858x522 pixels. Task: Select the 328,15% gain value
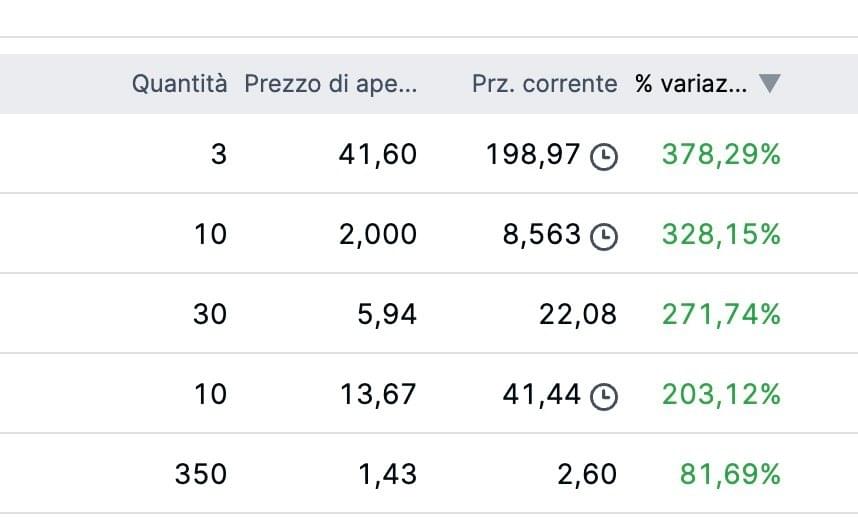(721, 235)
